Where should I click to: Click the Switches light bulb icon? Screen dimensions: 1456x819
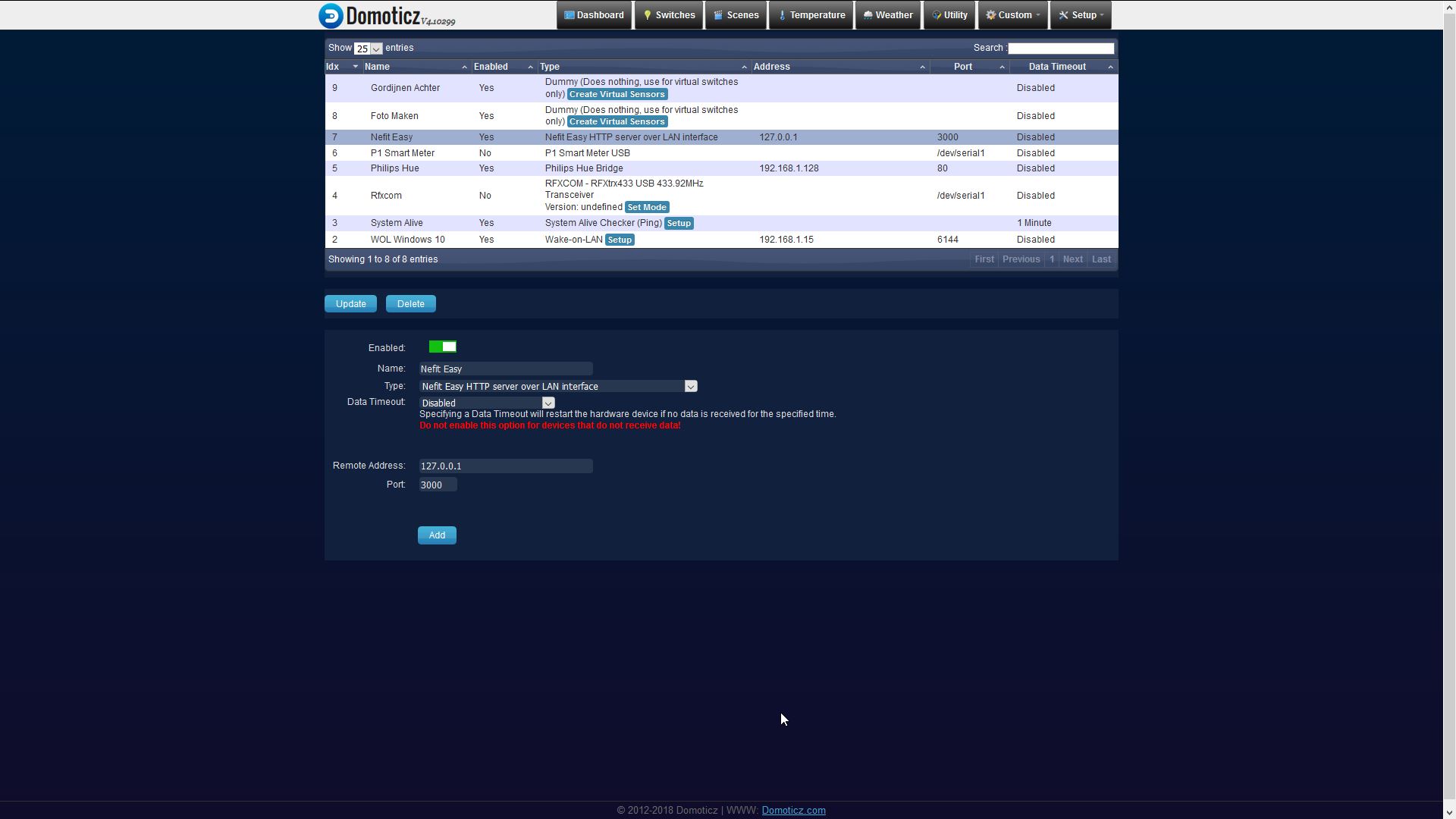[648, 15]
